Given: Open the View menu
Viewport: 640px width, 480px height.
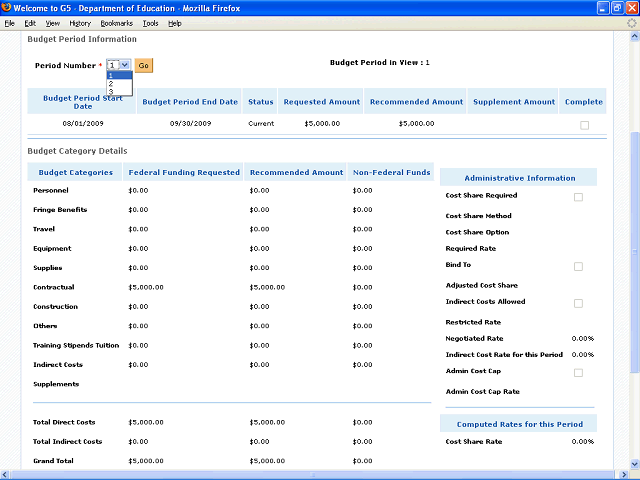Looking at the screenshot, I should tap(52, 22).
